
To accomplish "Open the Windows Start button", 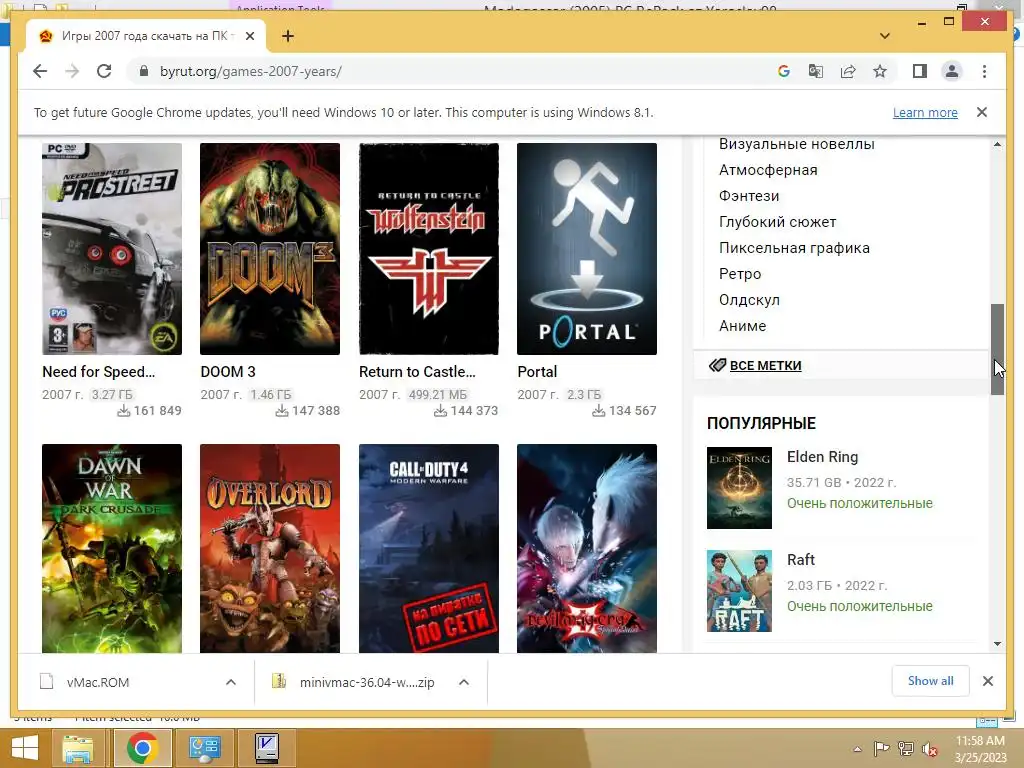I will (x=25, y=748).
